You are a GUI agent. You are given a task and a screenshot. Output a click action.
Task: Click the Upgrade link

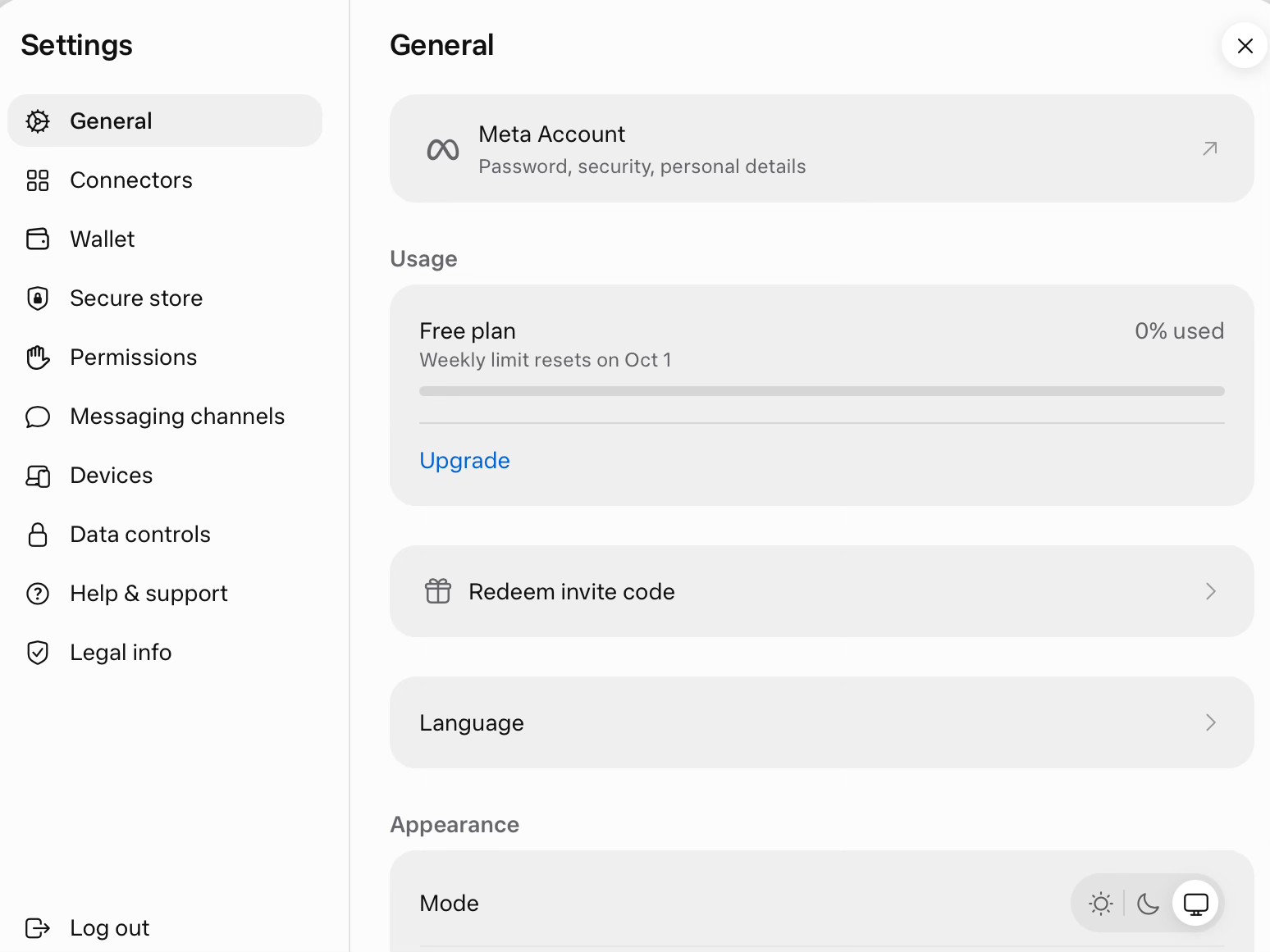(x=464, y=461)
